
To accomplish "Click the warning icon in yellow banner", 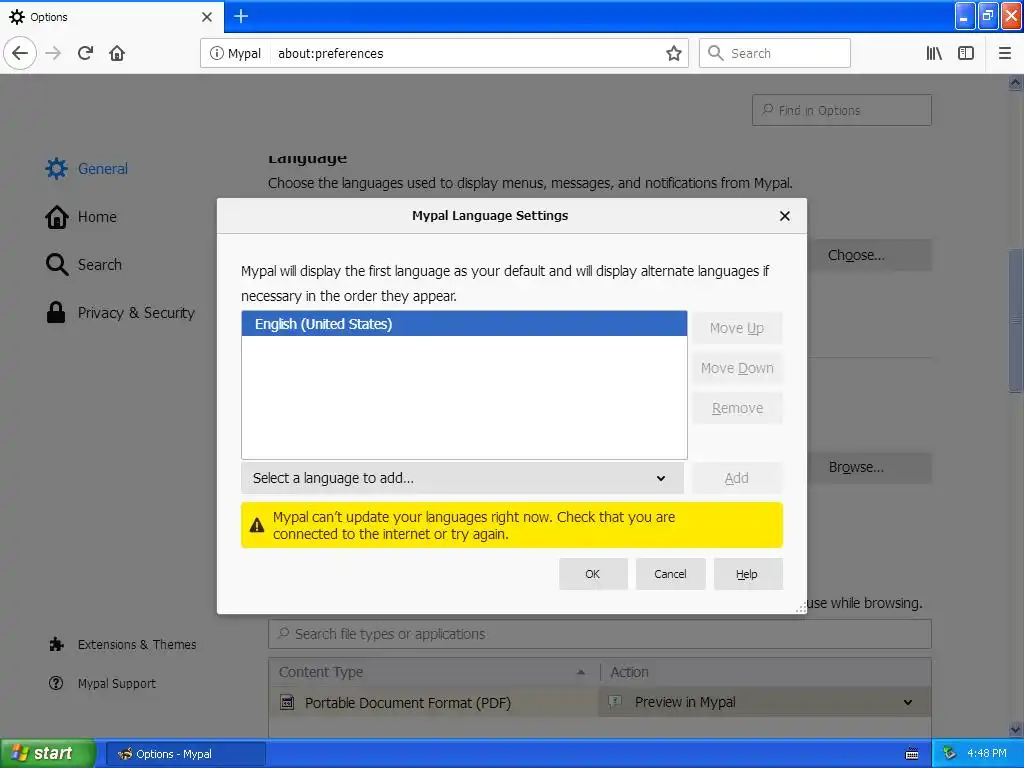I will click(x=257, y=525).
